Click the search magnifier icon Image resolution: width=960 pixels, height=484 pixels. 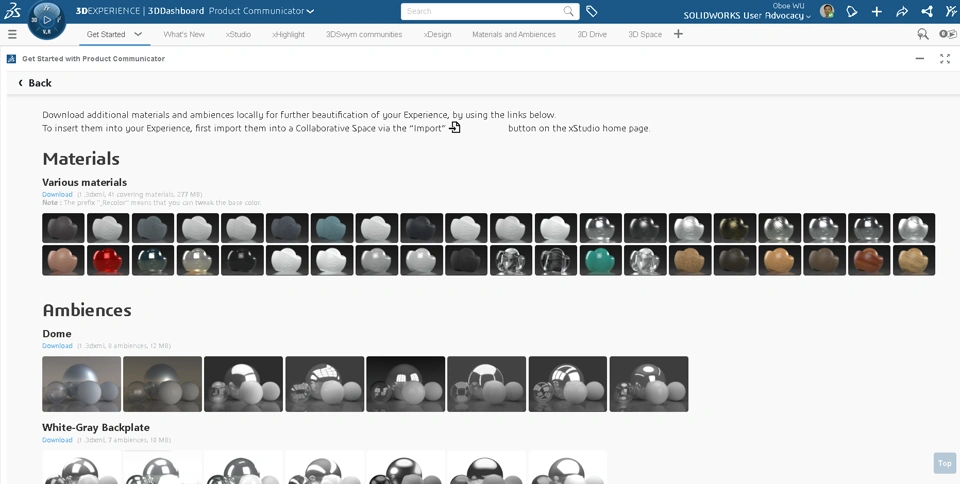click(x=568, y=11)
